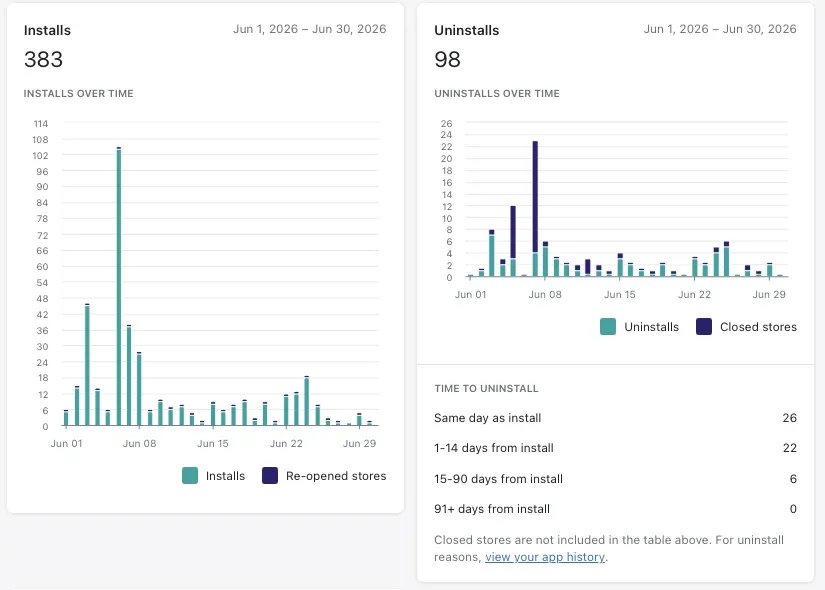Click the 'Installs' legend label
Image resolution: width=825 pixels, height=590 pixels.
[x=225, y=476]
